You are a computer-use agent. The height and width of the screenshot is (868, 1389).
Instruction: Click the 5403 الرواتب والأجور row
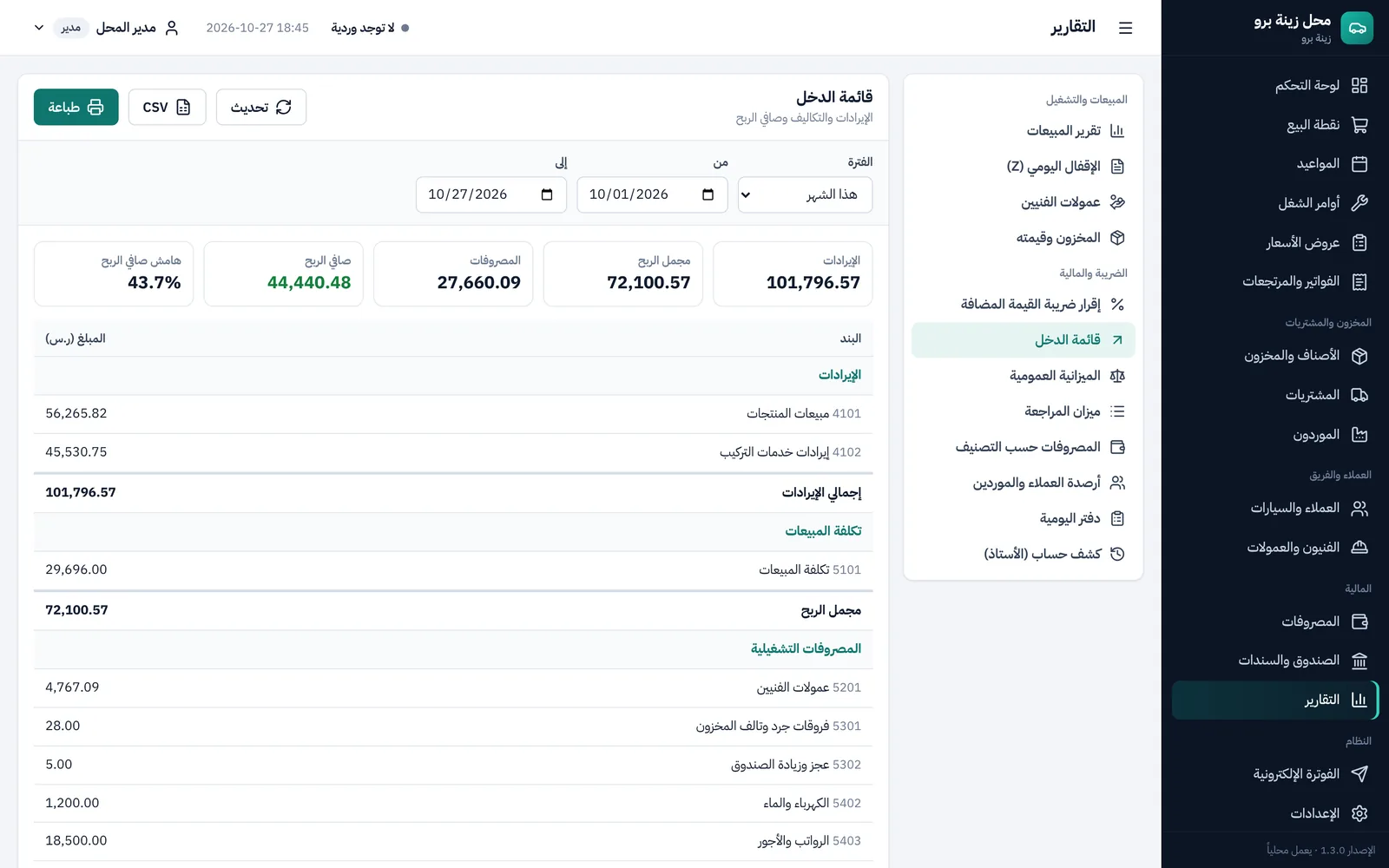(453, 841)
